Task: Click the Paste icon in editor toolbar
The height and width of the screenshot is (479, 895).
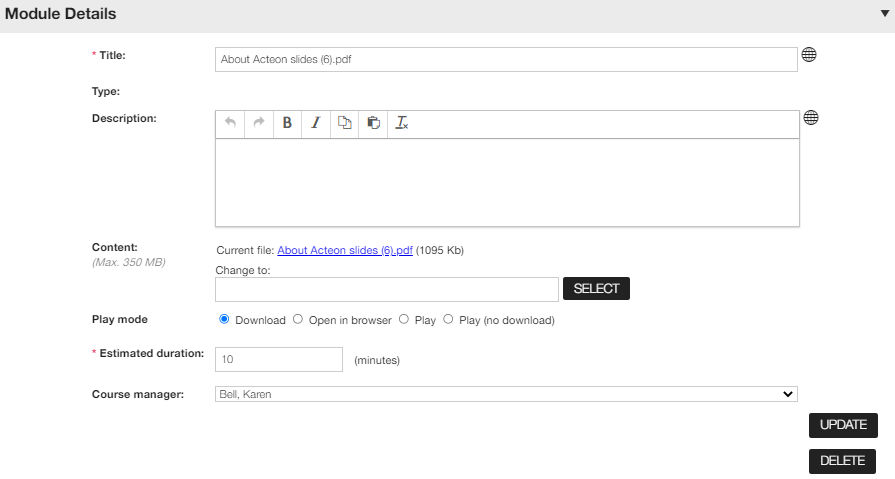Action: tap(373, 123)
